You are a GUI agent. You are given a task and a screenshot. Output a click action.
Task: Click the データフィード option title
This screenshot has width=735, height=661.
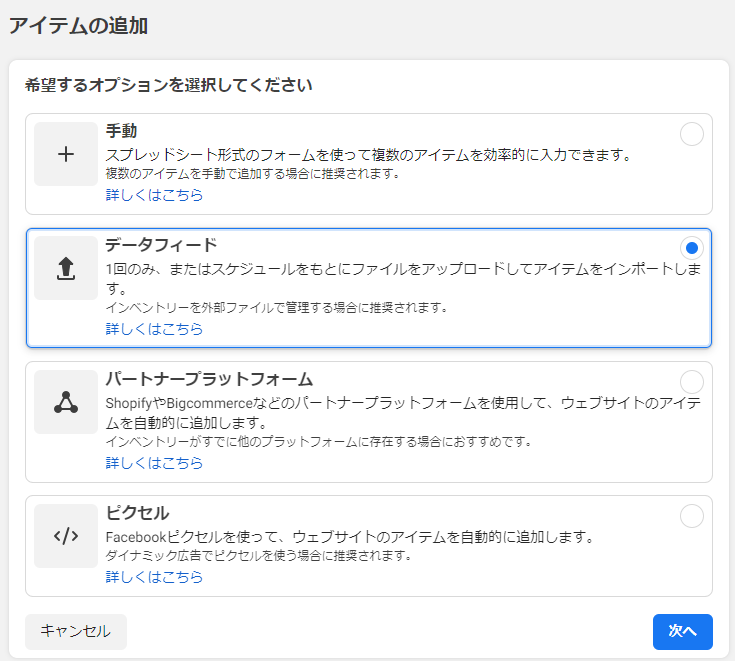(161, 245)
